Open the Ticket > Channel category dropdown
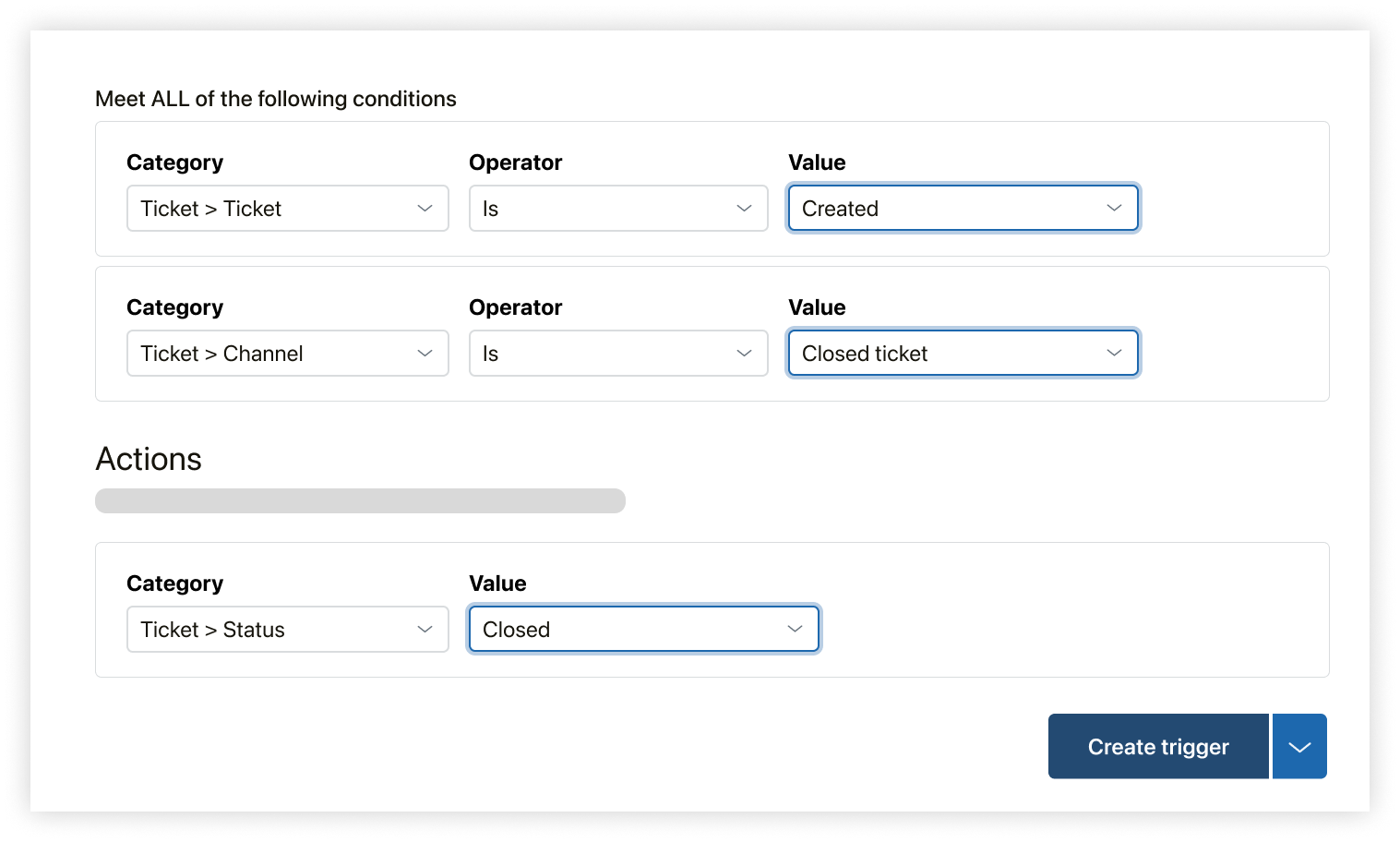Image resolution: width=1400 pixels, height=842 pixels. tap(277, 354)
